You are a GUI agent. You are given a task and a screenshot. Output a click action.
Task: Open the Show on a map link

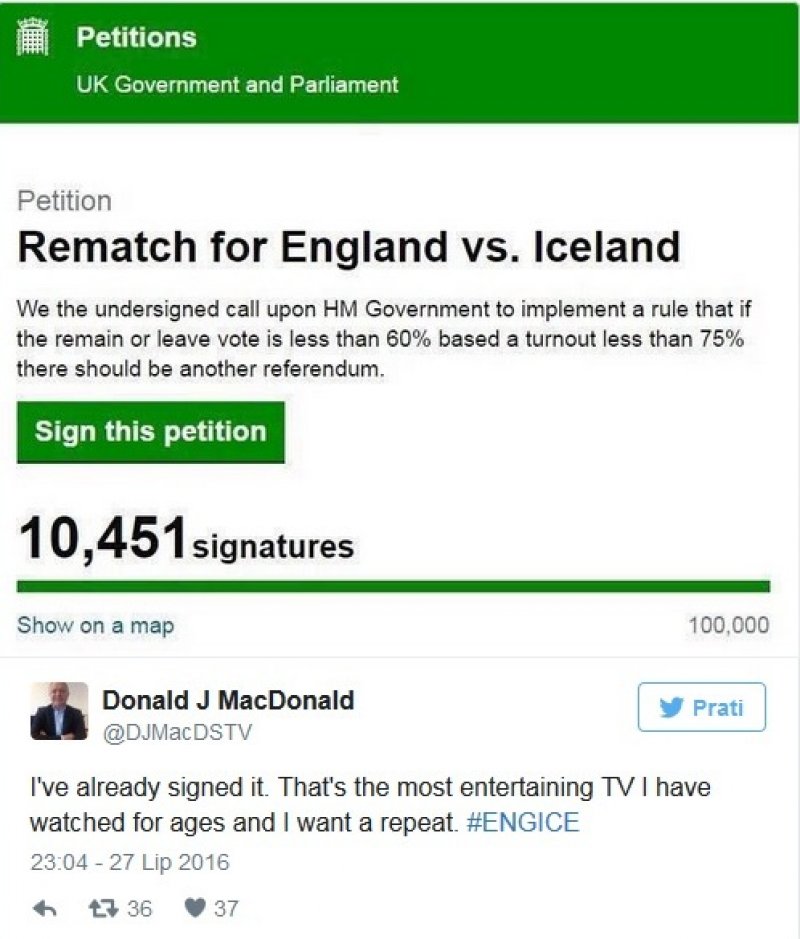pyautogui.click(x=95, y=626)
